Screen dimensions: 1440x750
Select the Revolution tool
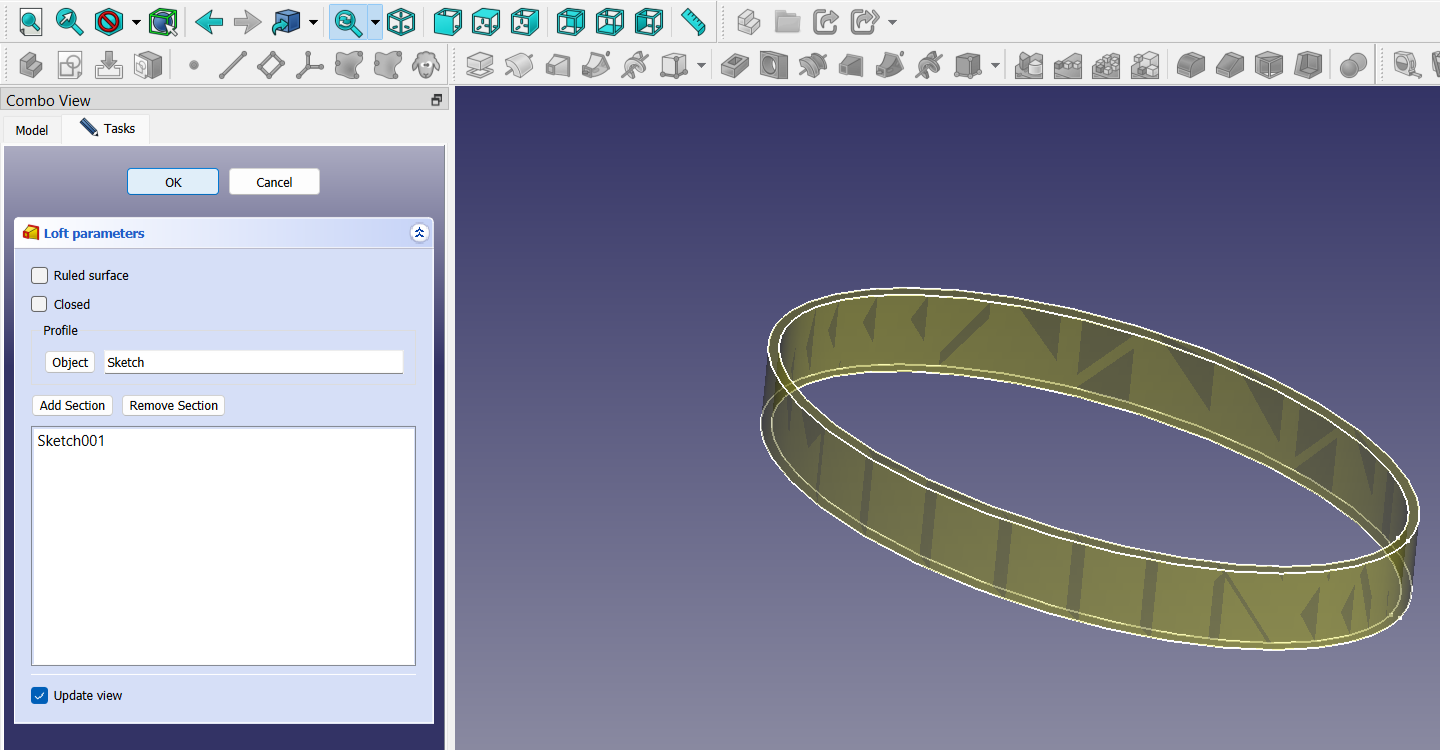pyautogui.click(x=520, y=64)
